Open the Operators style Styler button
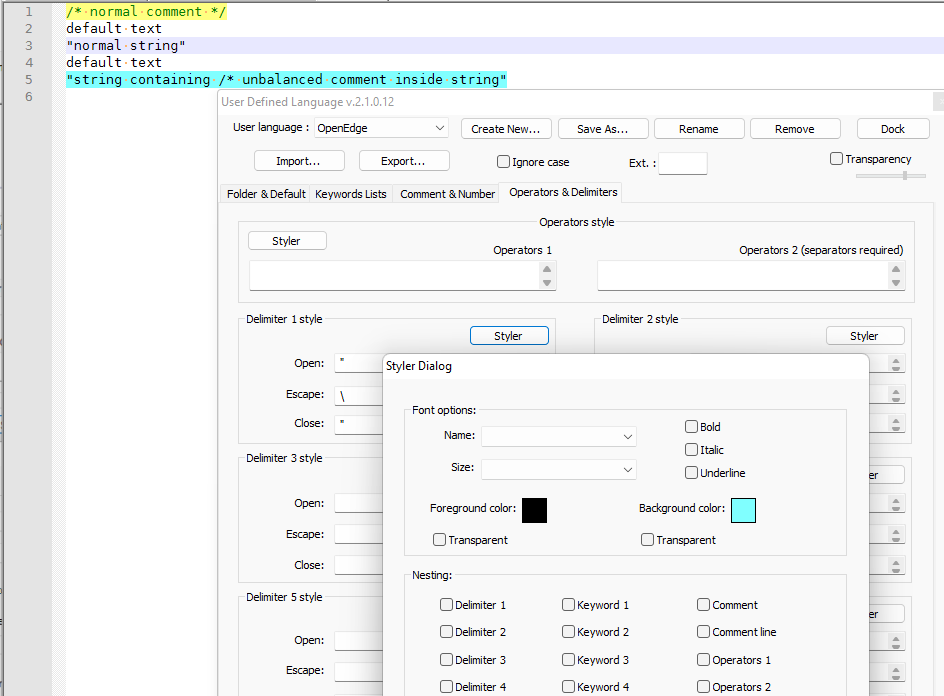The height and width of the screenshot is (696, 944). [287, 241]
